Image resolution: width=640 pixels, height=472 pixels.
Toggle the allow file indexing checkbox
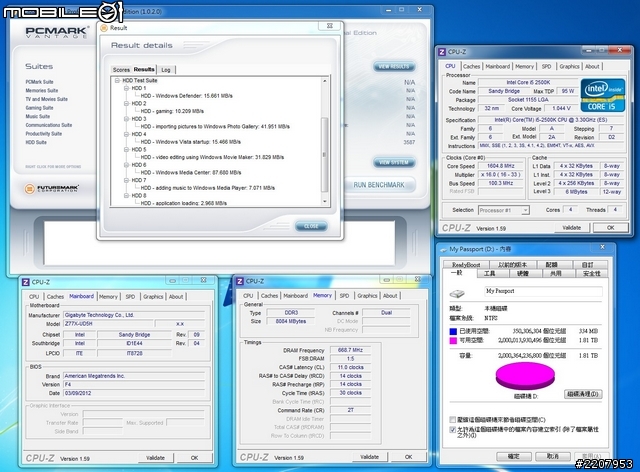pyautogui.click(x=452, y=430)
